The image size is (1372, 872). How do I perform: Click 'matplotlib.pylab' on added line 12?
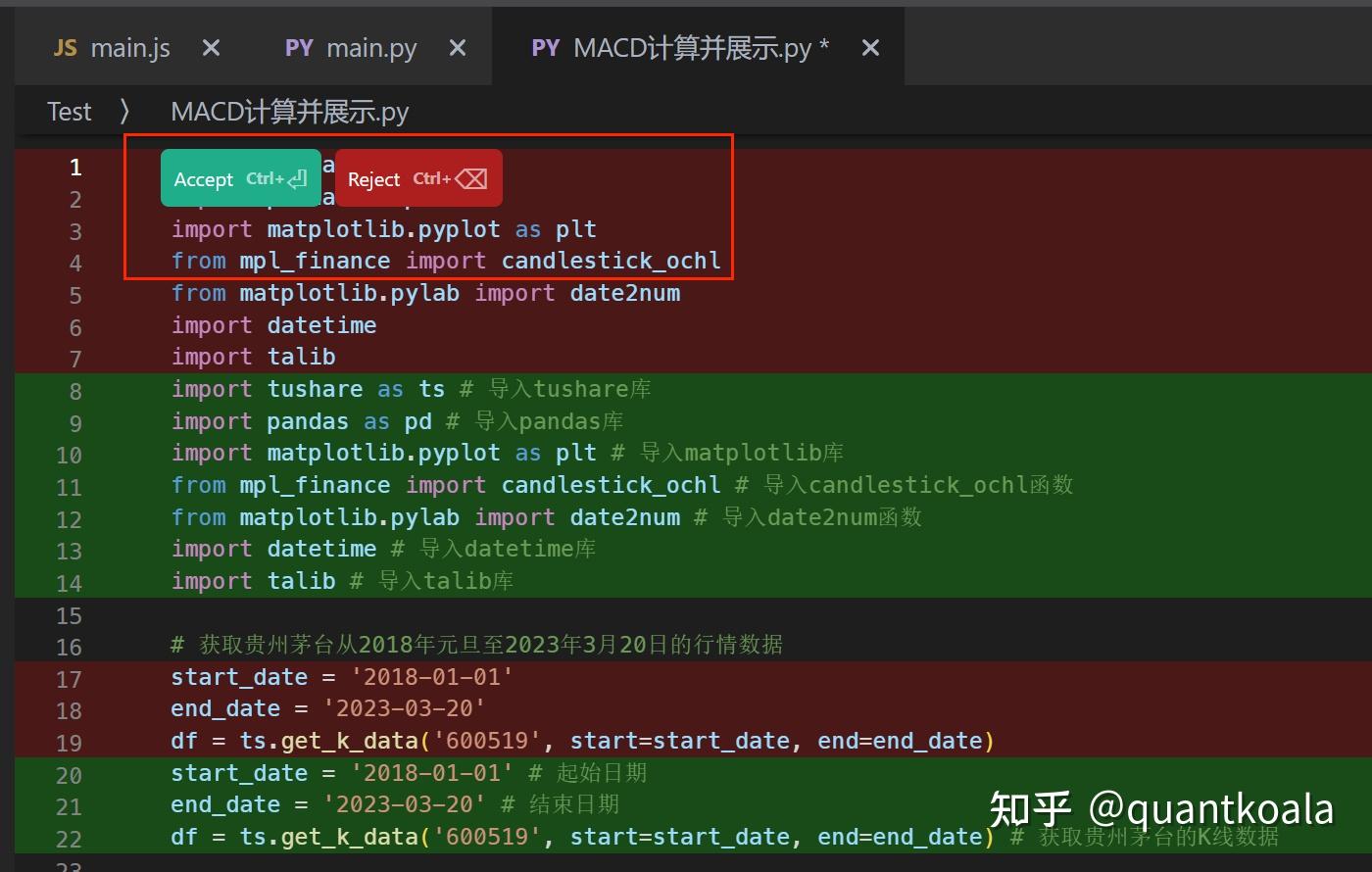350,517
